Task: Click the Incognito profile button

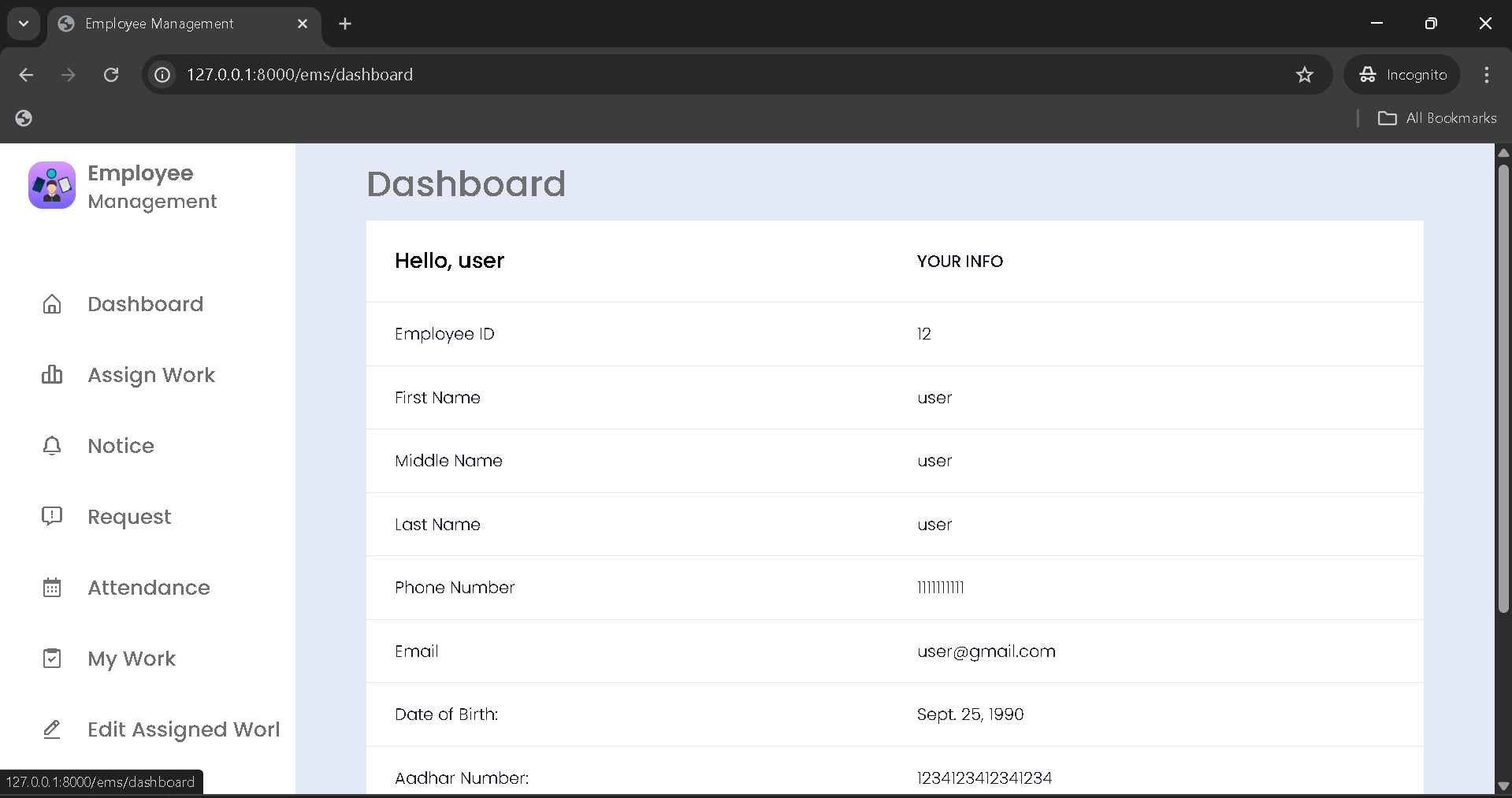Action: point(1402,75)
